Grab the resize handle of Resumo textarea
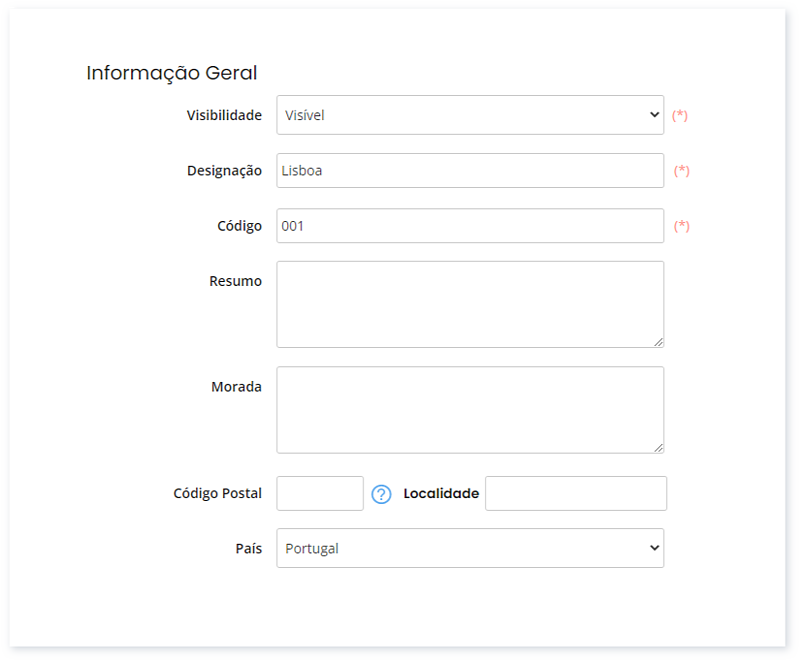This screenshot has height=661, width=800. click(x=658, y=342)
